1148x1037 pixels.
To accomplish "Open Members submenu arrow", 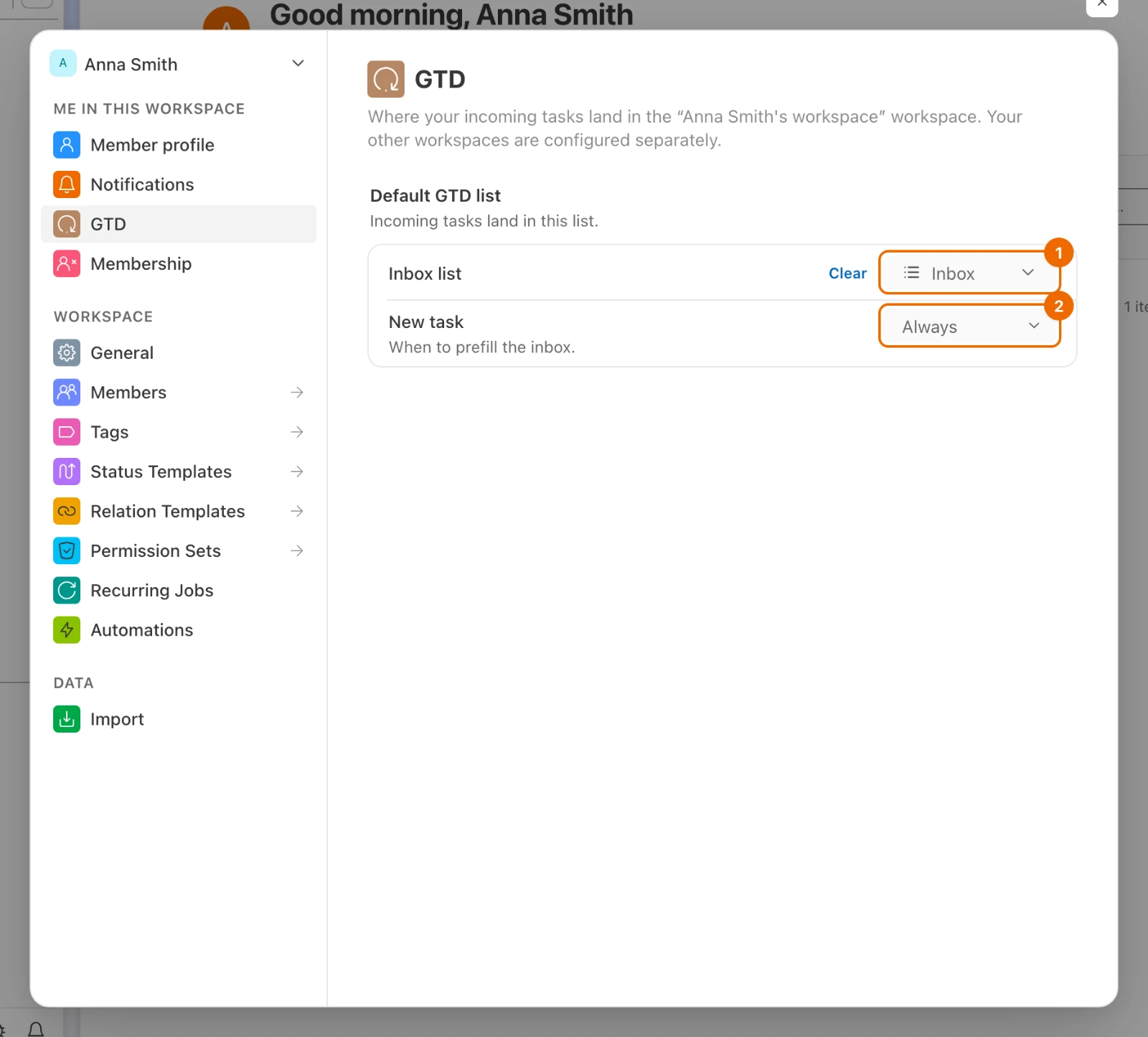I will (297, 393).
